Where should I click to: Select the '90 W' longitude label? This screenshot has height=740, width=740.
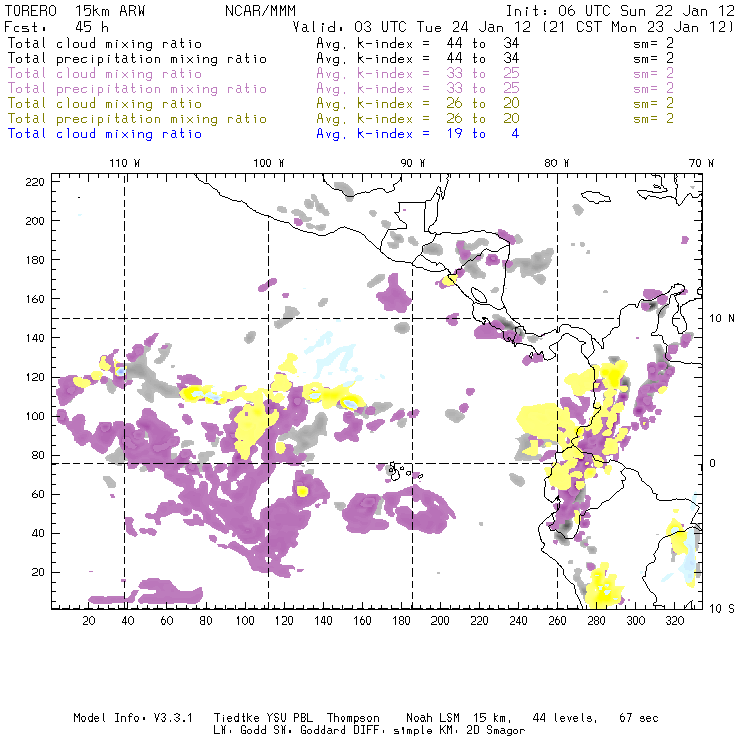(412, 163)
